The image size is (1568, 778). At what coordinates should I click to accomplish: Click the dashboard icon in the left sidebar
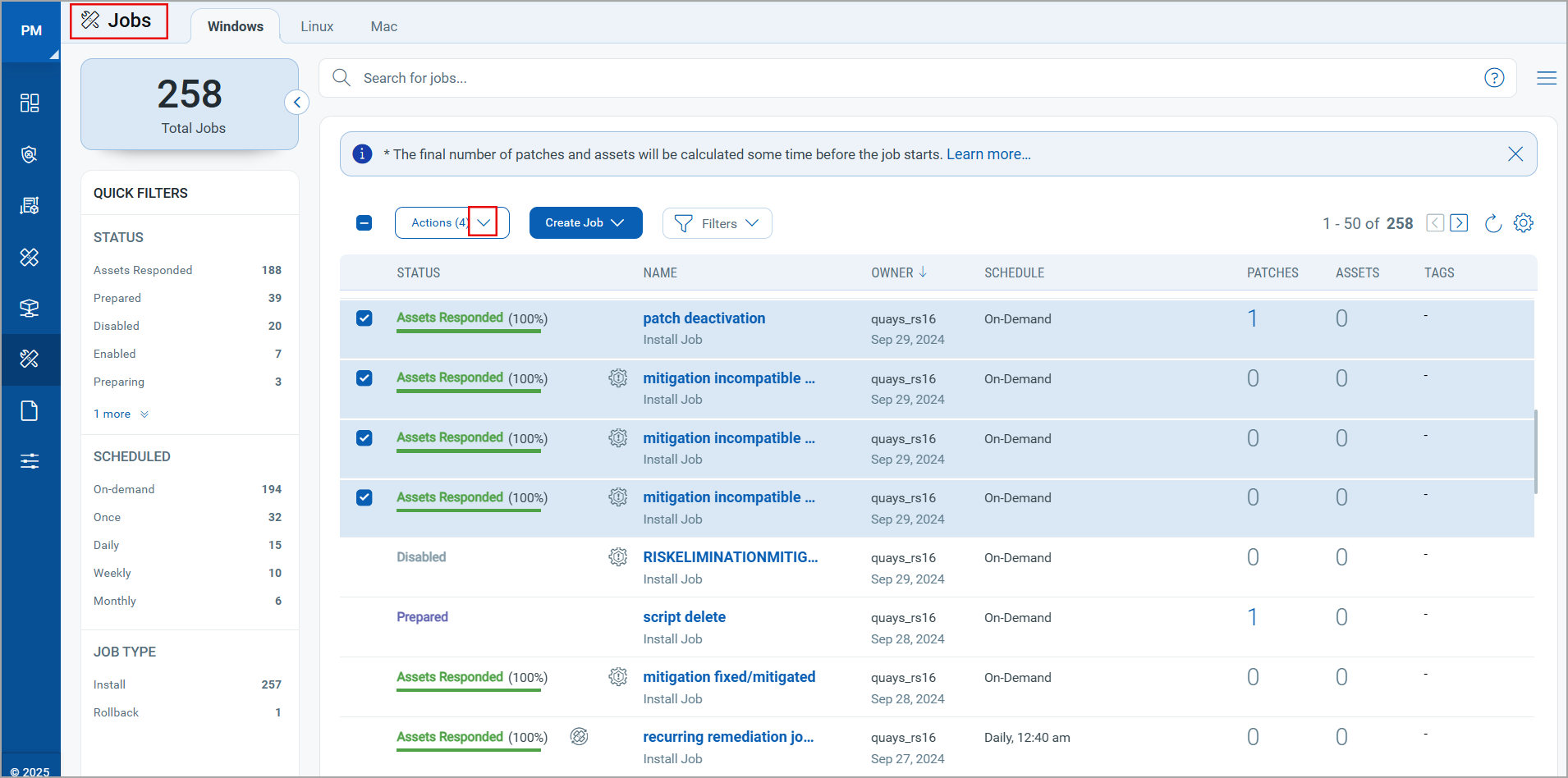pyautogui.click(x=30, y=103)
